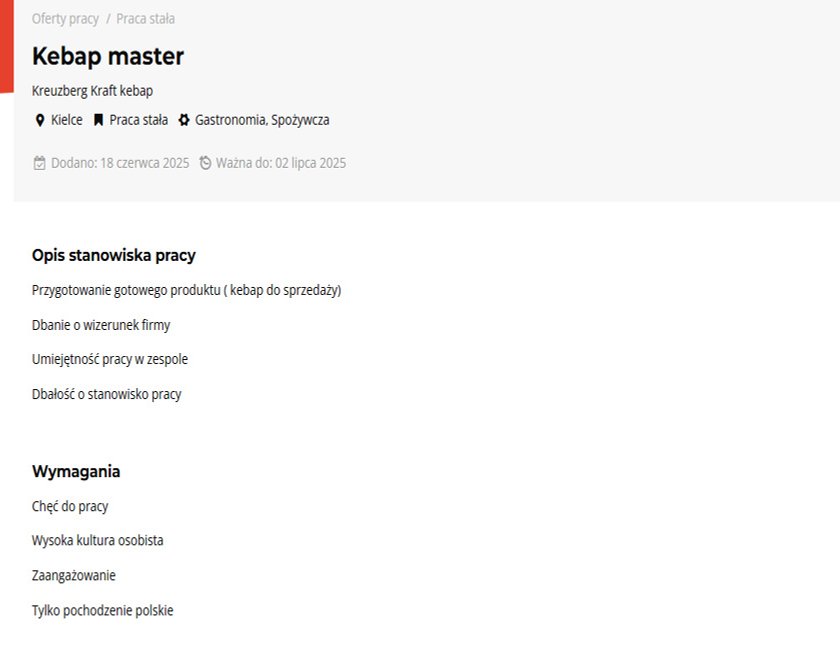
Task: Select the Kebap master job title
Action: tap(108, 56)
